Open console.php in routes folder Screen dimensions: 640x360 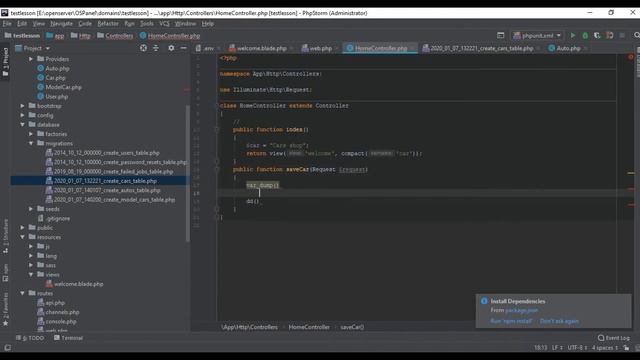point(57,322)
